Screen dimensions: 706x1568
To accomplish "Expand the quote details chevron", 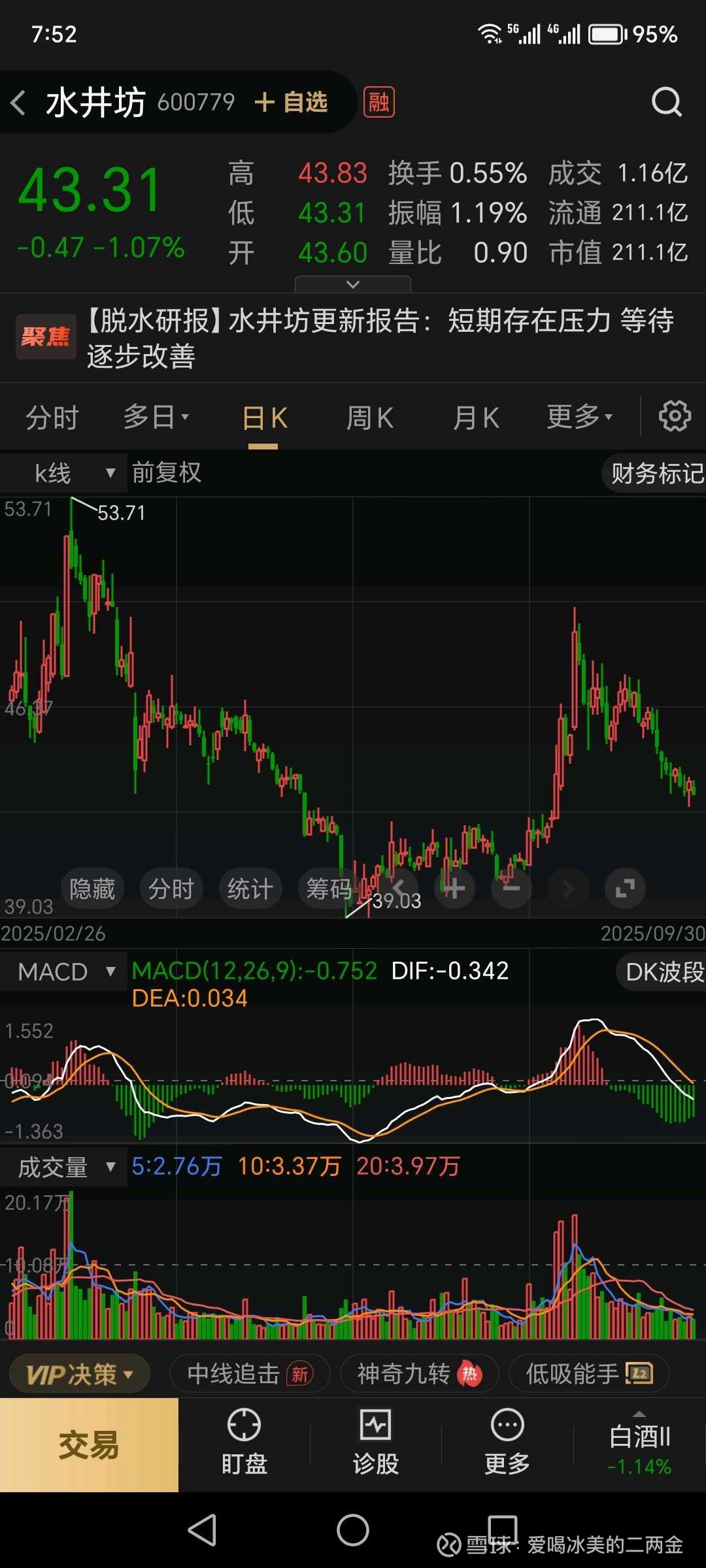I will (x=353, y=284).
